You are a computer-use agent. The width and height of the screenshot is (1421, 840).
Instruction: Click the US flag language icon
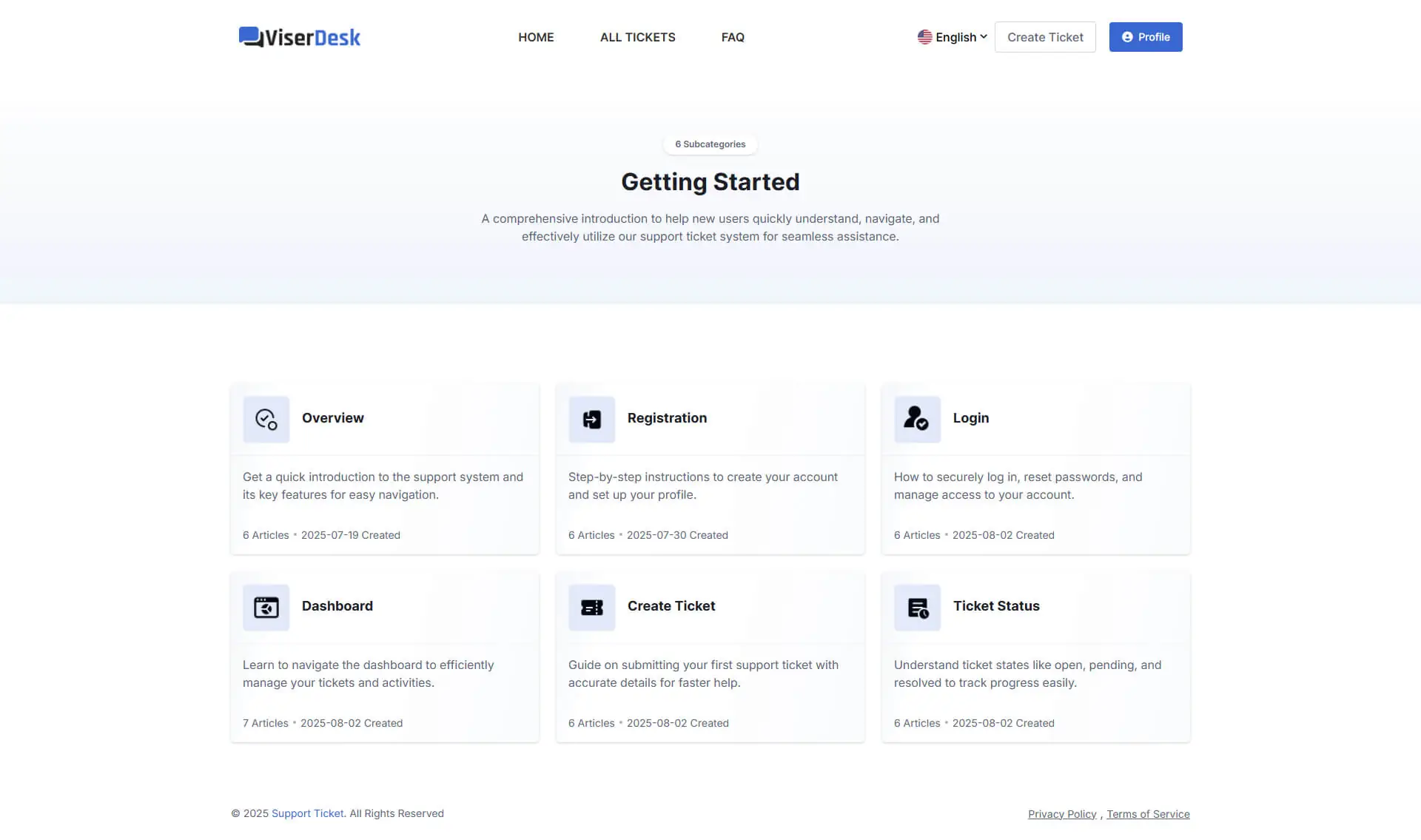coord(924,37)
